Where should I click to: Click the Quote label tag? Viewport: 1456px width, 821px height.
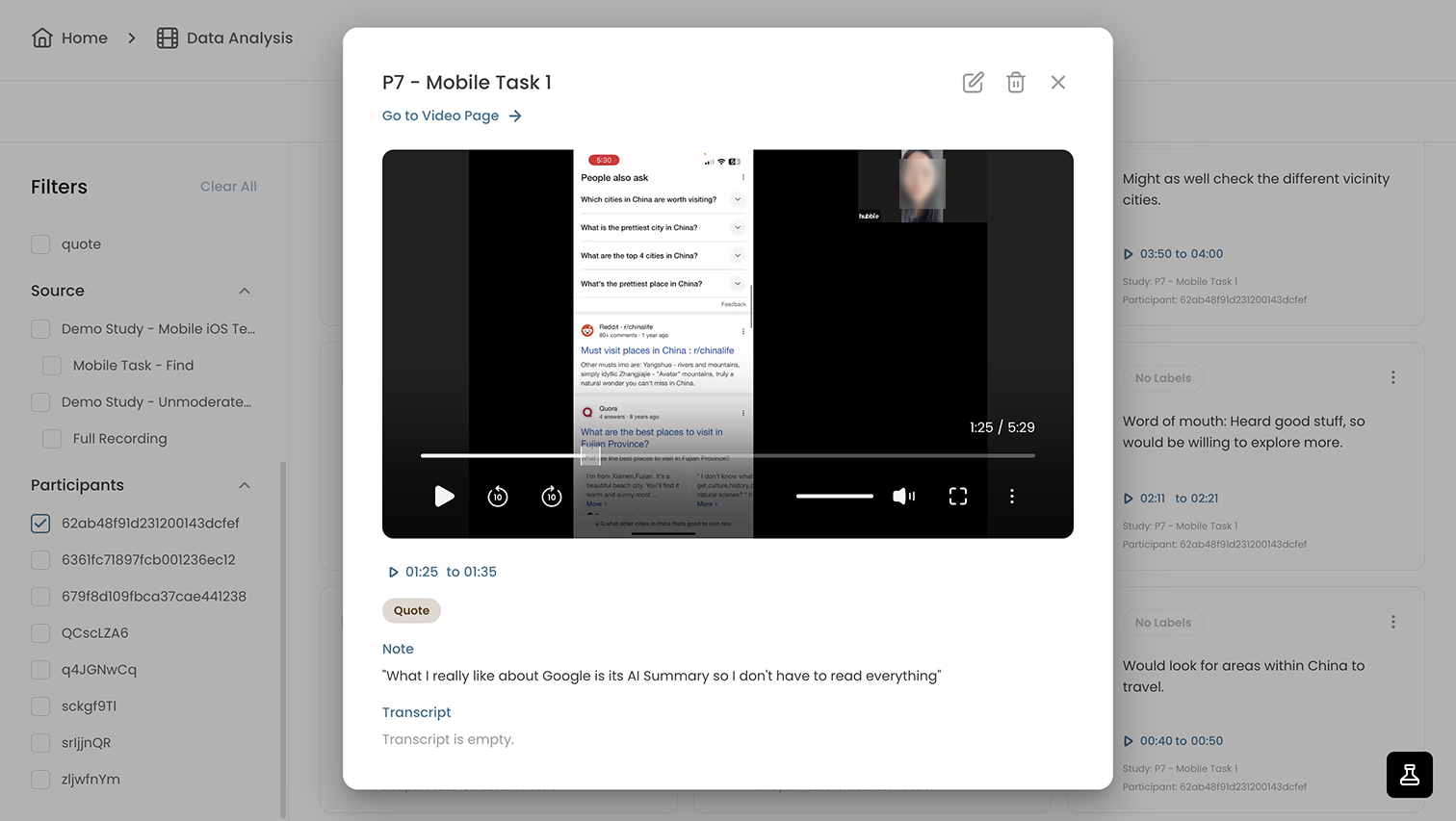point(411,610)
